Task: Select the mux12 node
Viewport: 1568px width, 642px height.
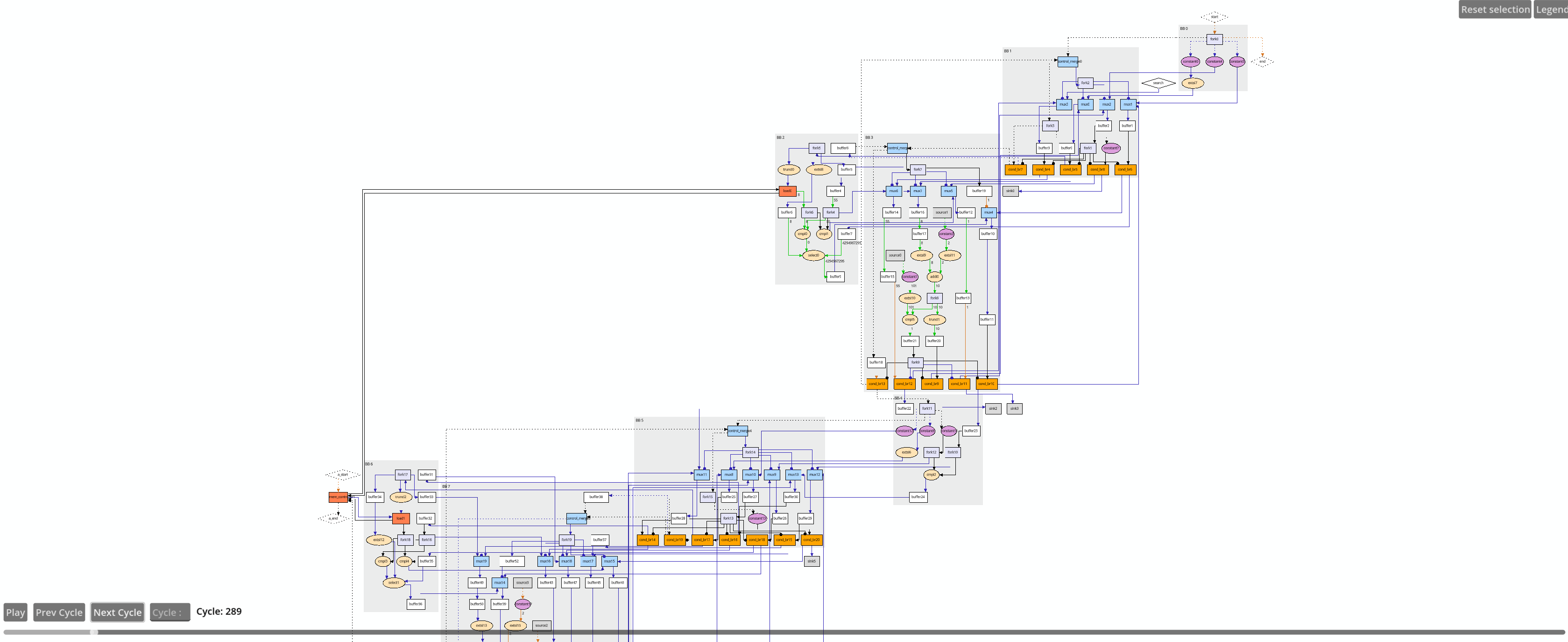Action: coord(814,475)
